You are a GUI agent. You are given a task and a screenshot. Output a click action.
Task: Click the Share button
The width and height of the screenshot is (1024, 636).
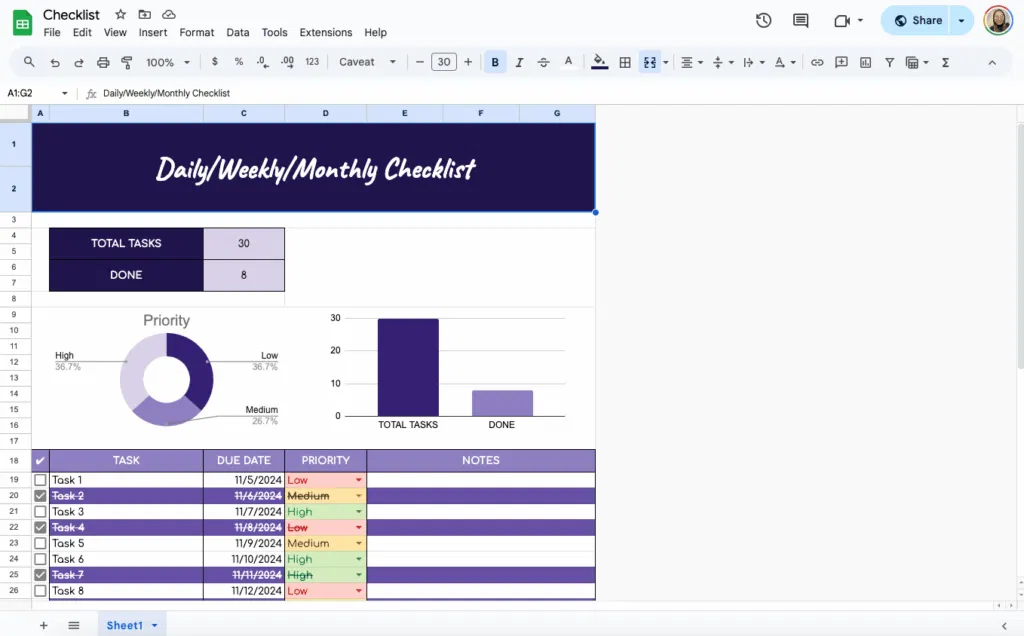pos(918,20)
